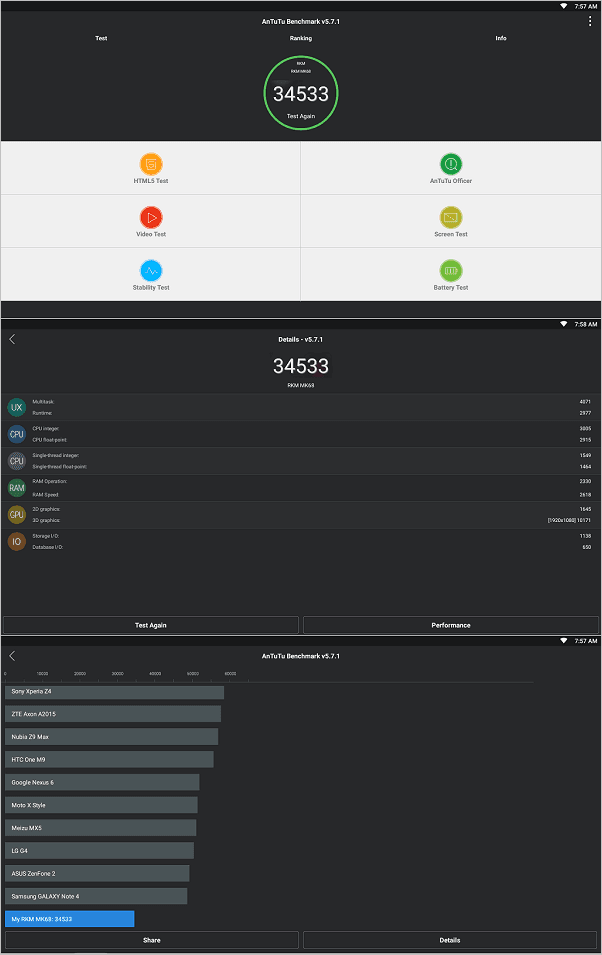
Task: Click the 3D graphics label
Action: tap(46, 520)
